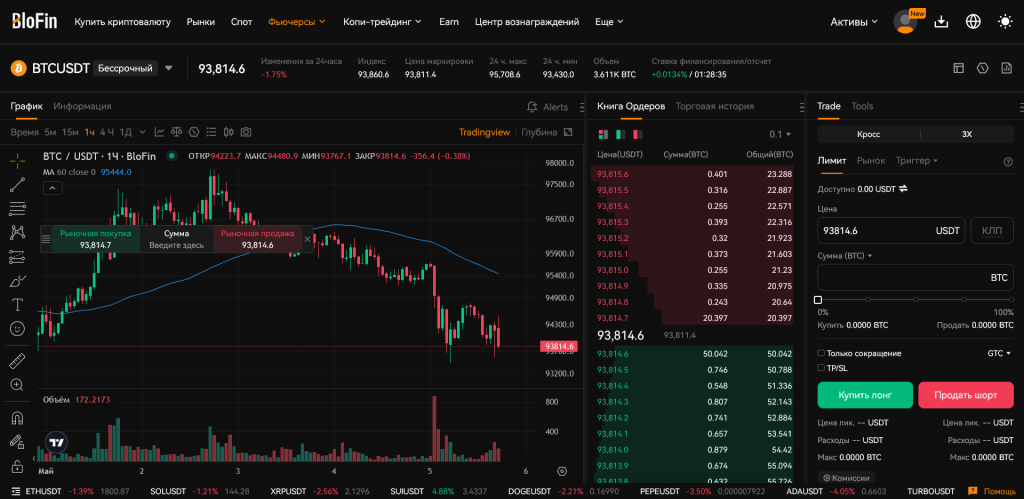The image size is (1024, 499).
Task: Expand the Фьючерсы menu
Action: (296, 22)
